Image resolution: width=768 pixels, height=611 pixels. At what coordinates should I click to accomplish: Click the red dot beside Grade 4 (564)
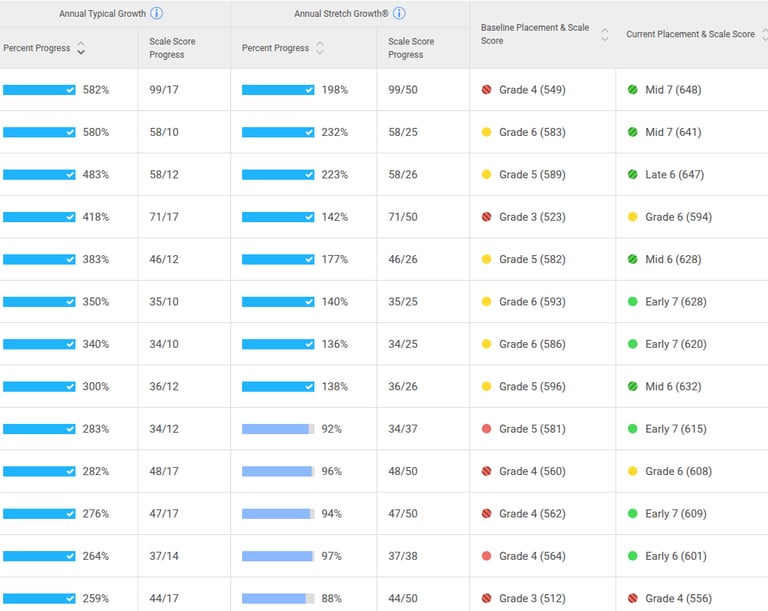point(486,556)
